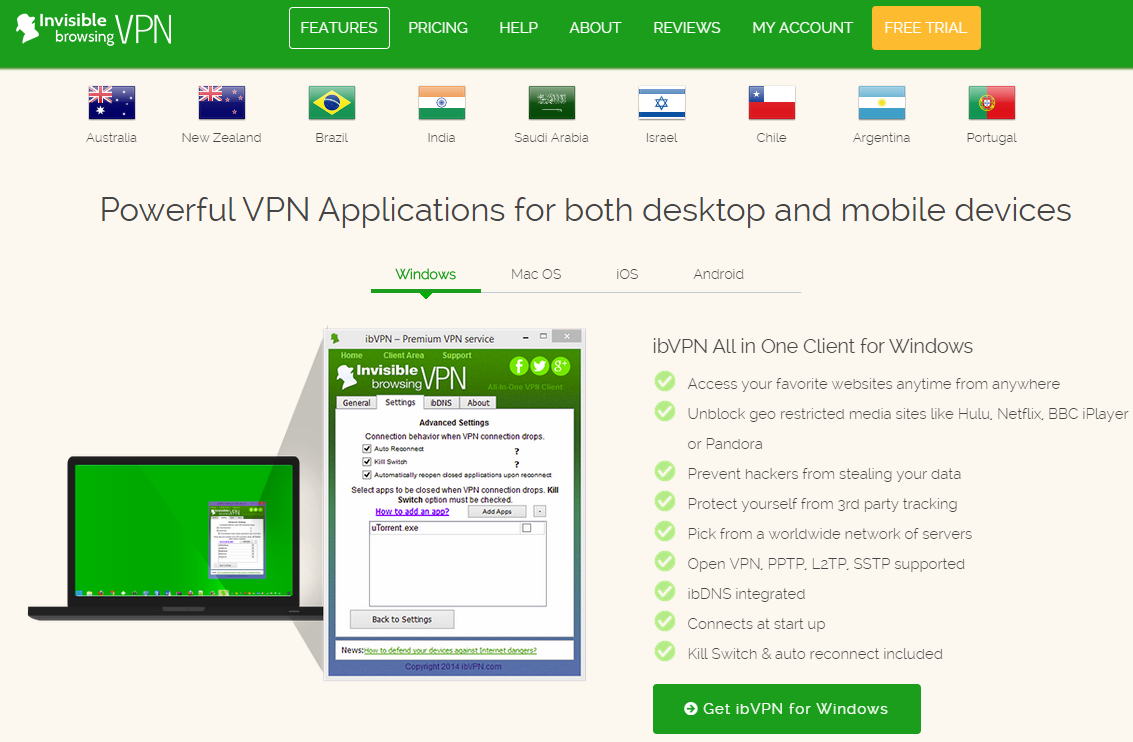Open the Twitter icon in ibVPN client
The width and height of the screenshot is (1133, 742).
coord(540,366)
